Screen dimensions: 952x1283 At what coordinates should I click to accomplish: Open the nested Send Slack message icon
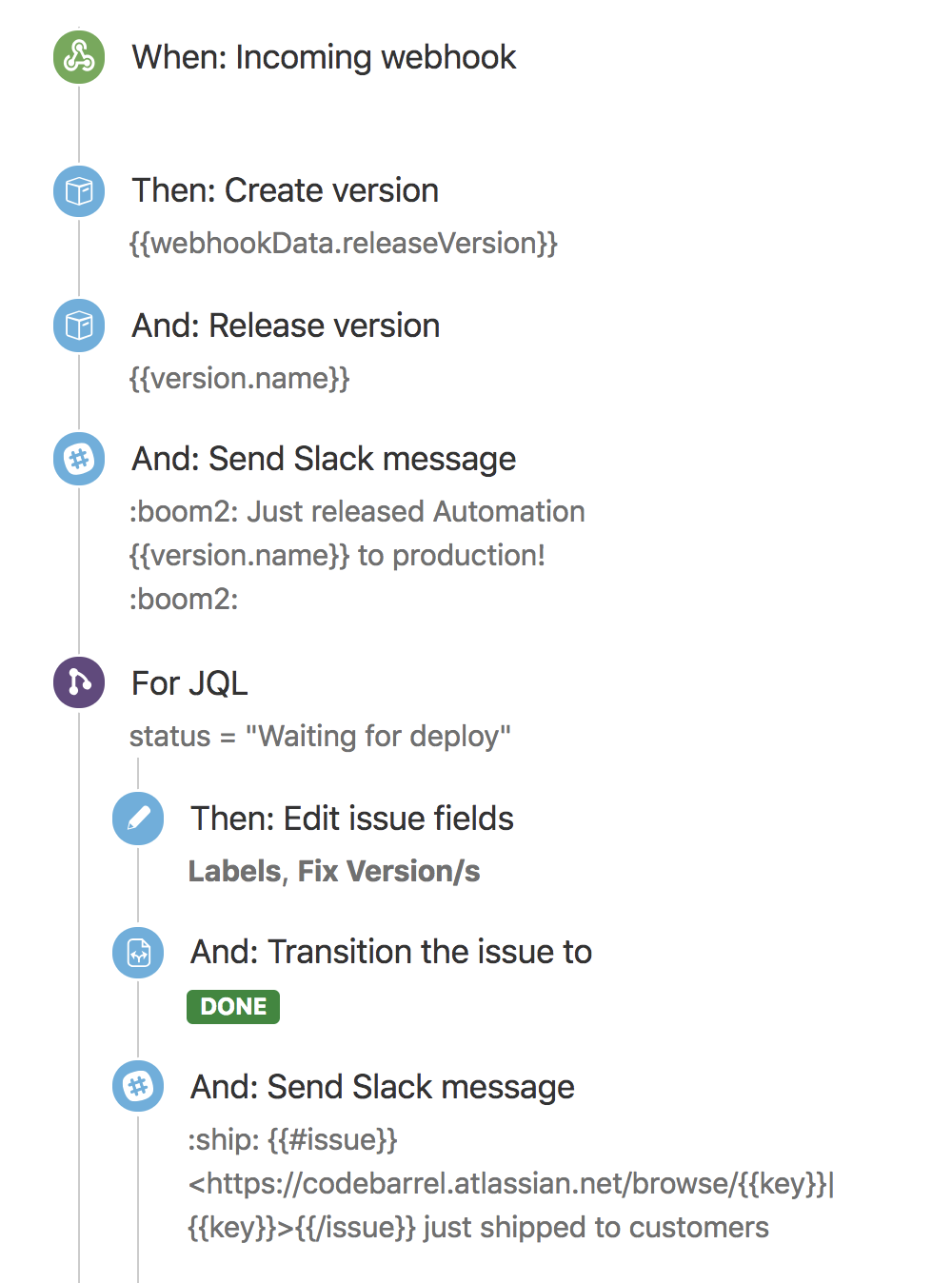(138, 1086)
